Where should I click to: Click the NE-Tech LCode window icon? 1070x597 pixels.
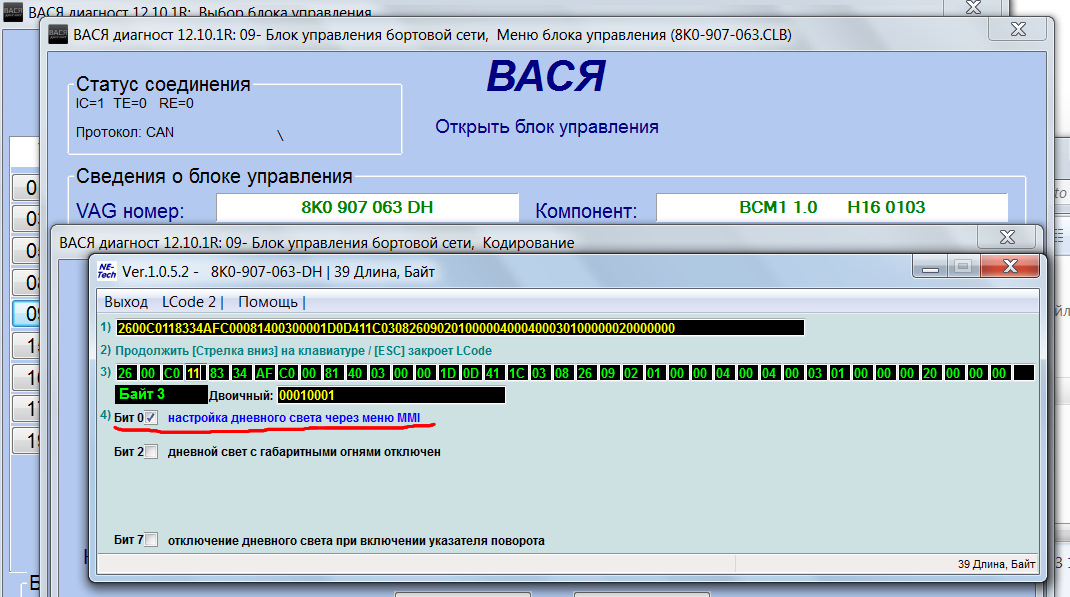coord(107,272)
